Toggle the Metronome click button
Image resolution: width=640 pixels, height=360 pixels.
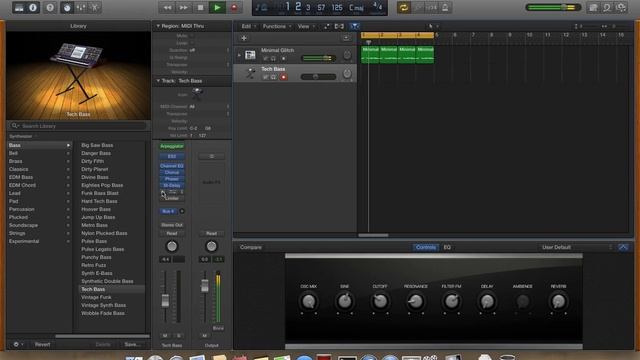pyautogui.click(x=445, y=7)
